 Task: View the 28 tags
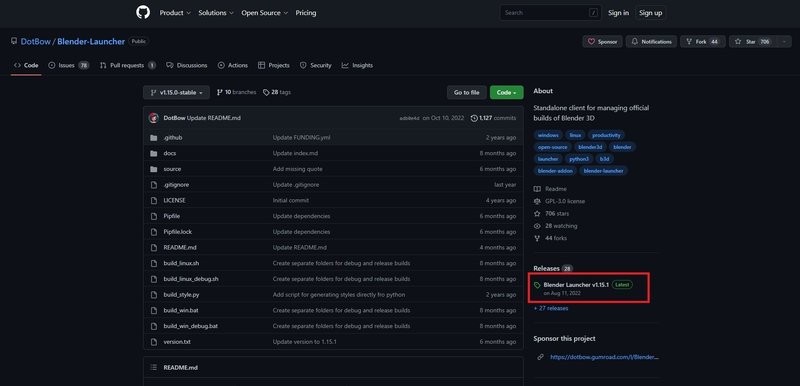[x=277, y=92]
